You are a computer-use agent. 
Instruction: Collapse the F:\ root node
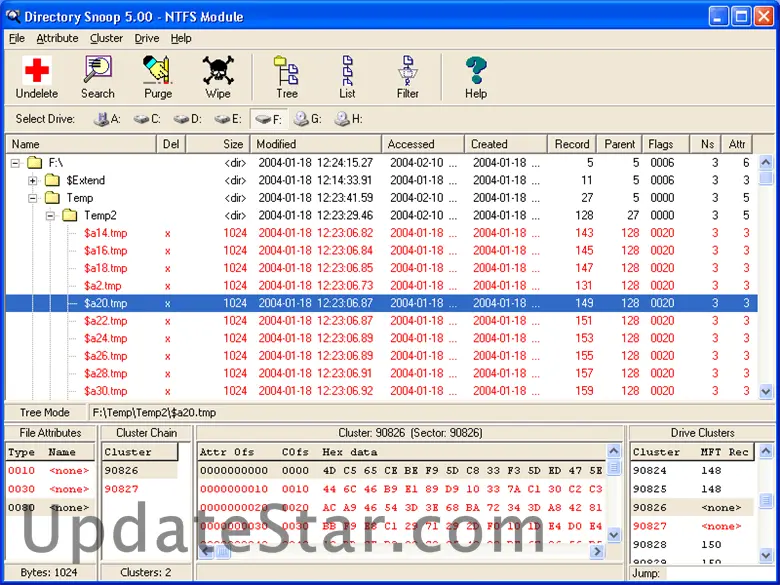click(x=15, y=163)
